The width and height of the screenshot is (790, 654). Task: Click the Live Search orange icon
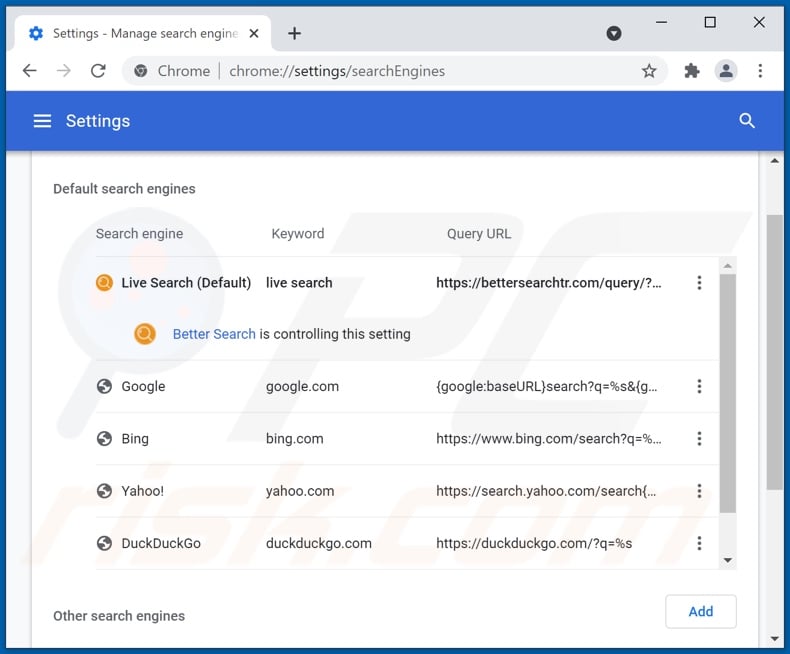coord(104,283)
